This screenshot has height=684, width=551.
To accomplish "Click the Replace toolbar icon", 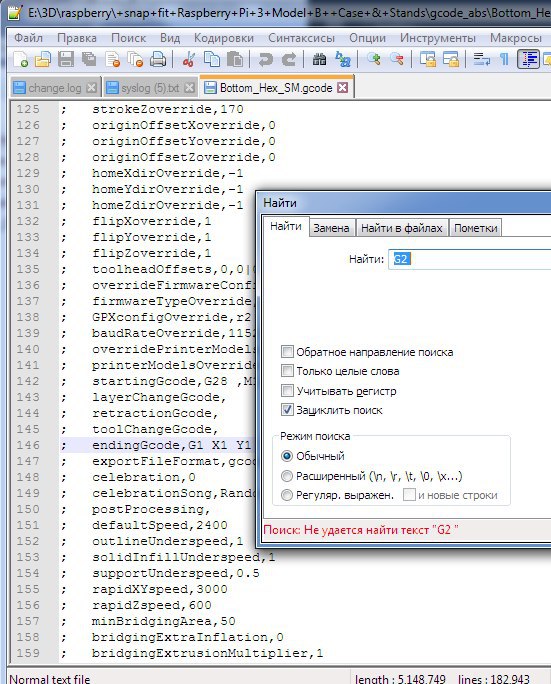I will click(343, 59).
